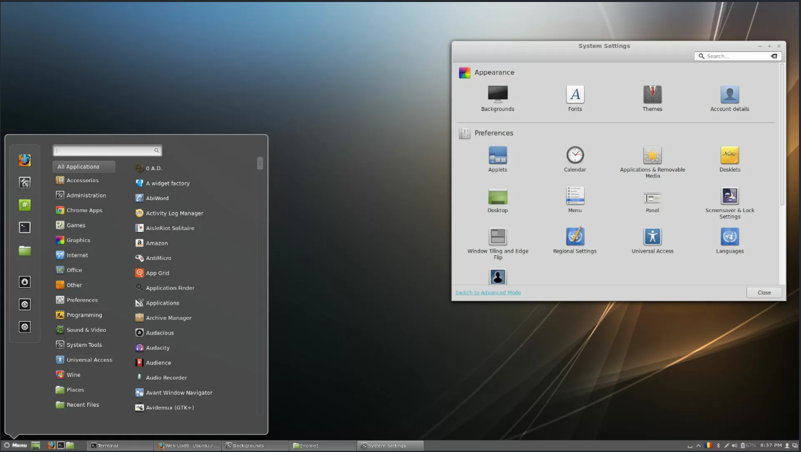Launch Archive Manager from applications list
This screenshot has width=801, height=452.
coord(168,318)
